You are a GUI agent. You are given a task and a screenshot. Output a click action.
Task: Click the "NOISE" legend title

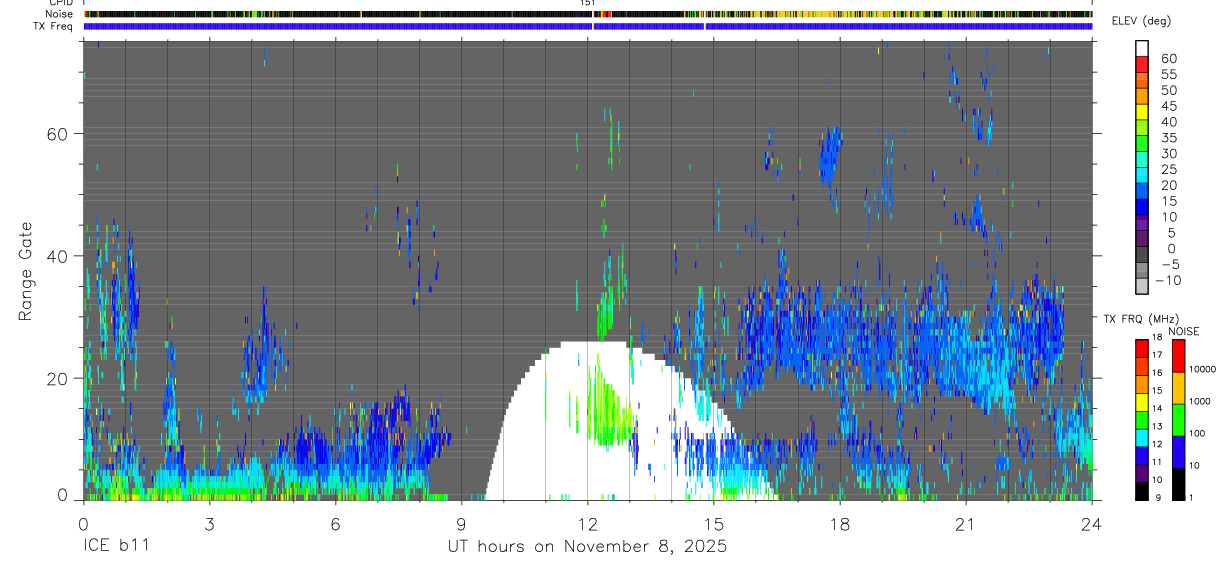(x=1183, y=332)
